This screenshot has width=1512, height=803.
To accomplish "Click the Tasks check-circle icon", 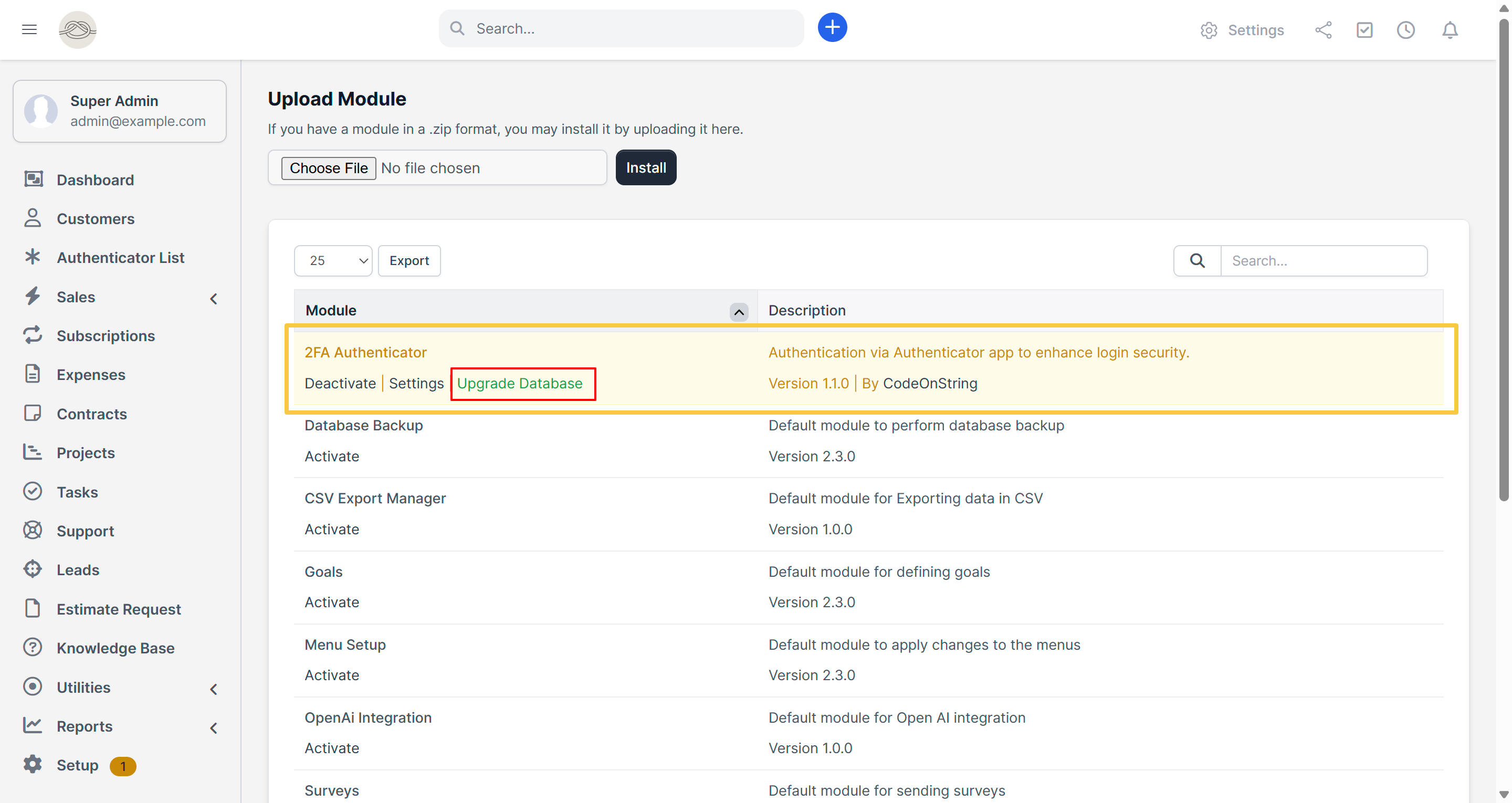I will [33, 491].
